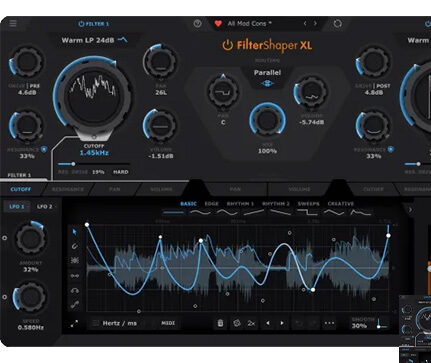431x363 pixels.
Task: Switch to the LFO 2 tab
Action: [44, 207]
